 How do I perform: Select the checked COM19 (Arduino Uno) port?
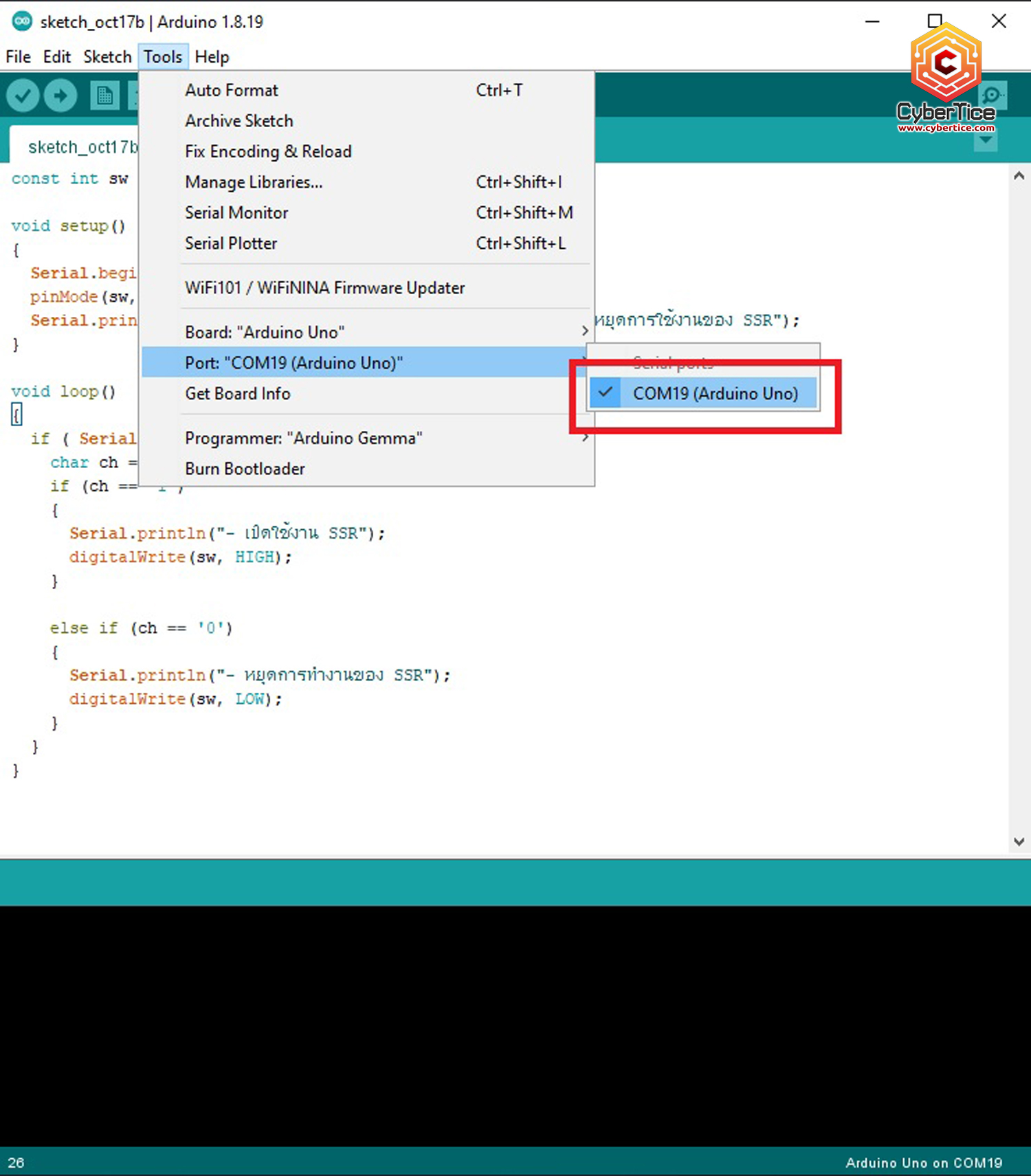[x=703, y=393]
